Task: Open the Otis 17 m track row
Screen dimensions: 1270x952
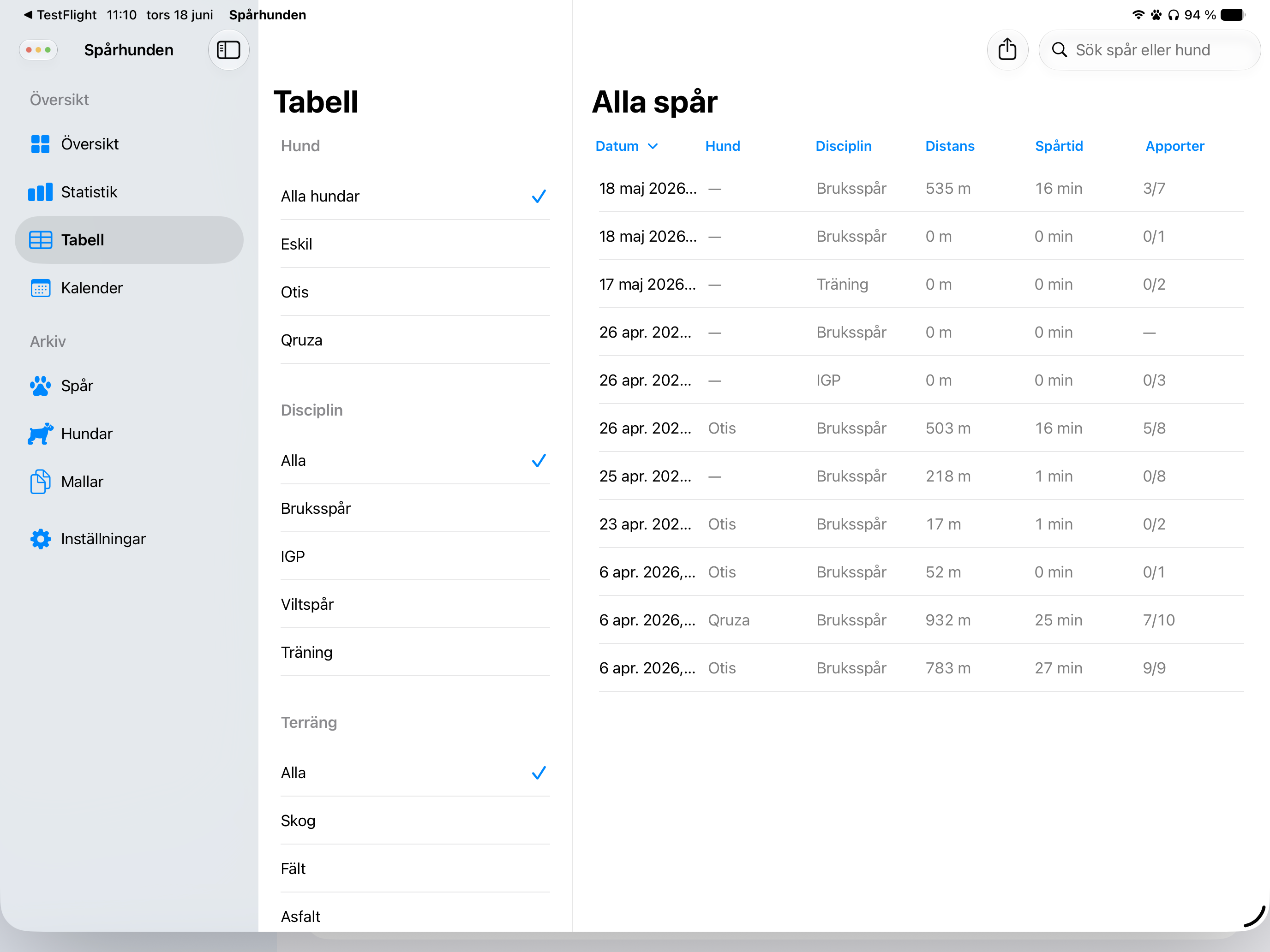Action: [921, 524]
